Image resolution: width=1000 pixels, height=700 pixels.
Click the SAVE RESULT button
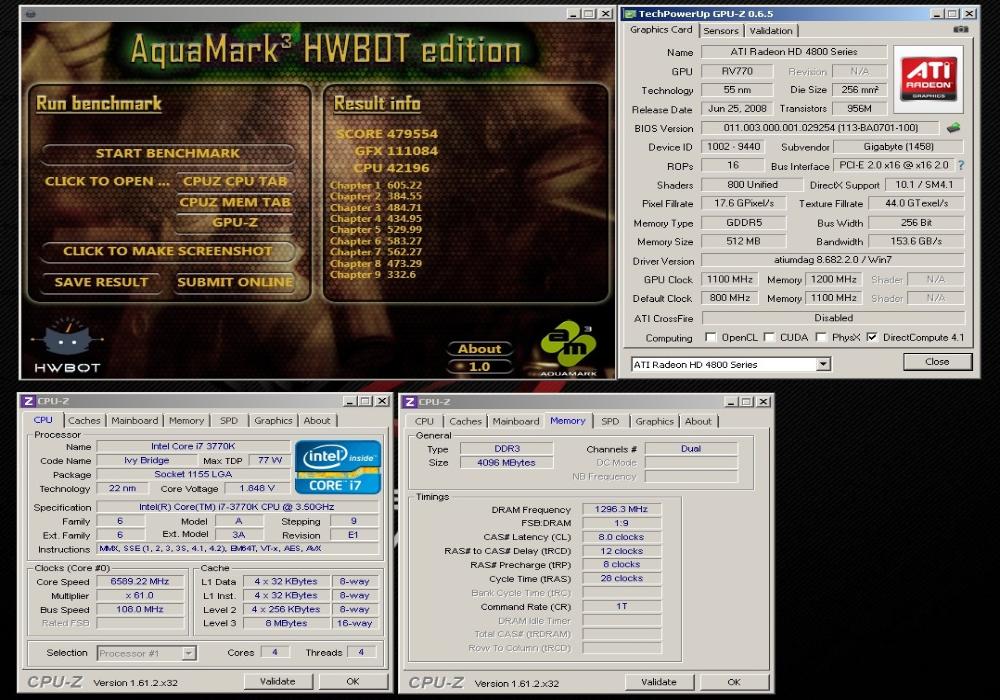[101, 282]
